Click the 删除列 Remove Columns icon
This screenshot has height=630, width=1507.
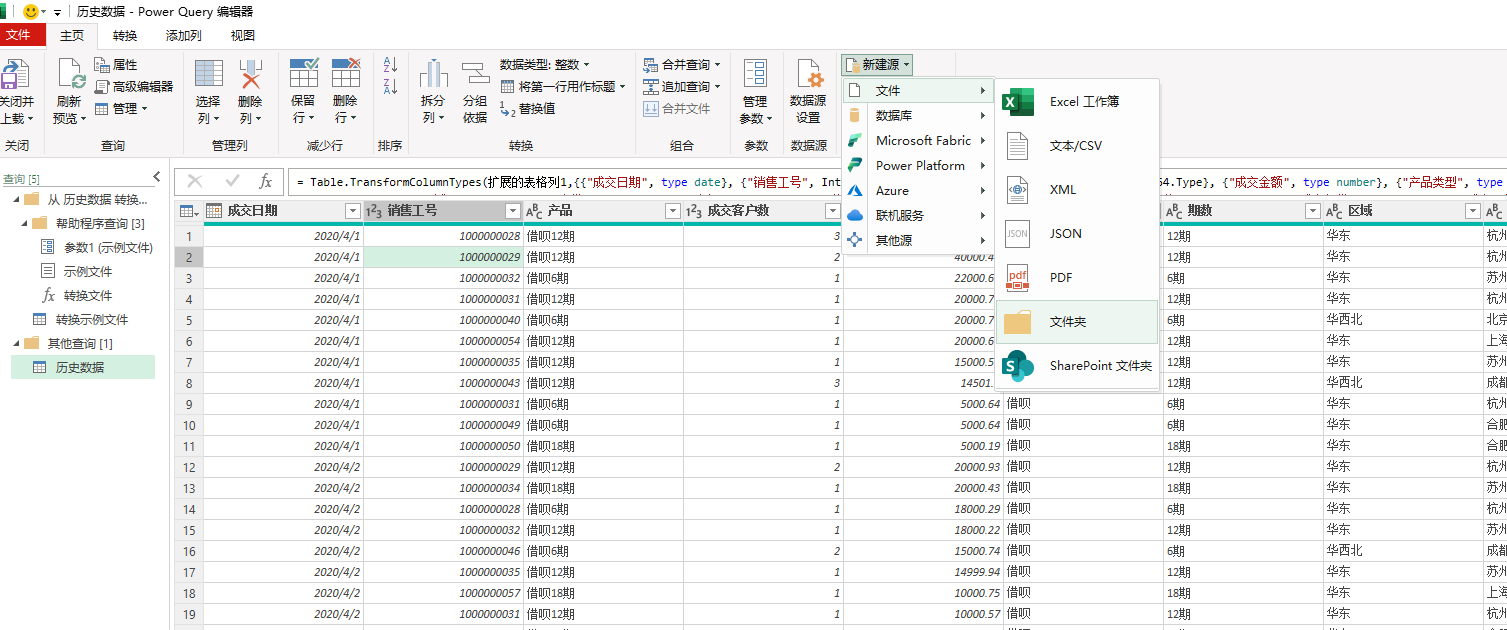click(250, 76)
